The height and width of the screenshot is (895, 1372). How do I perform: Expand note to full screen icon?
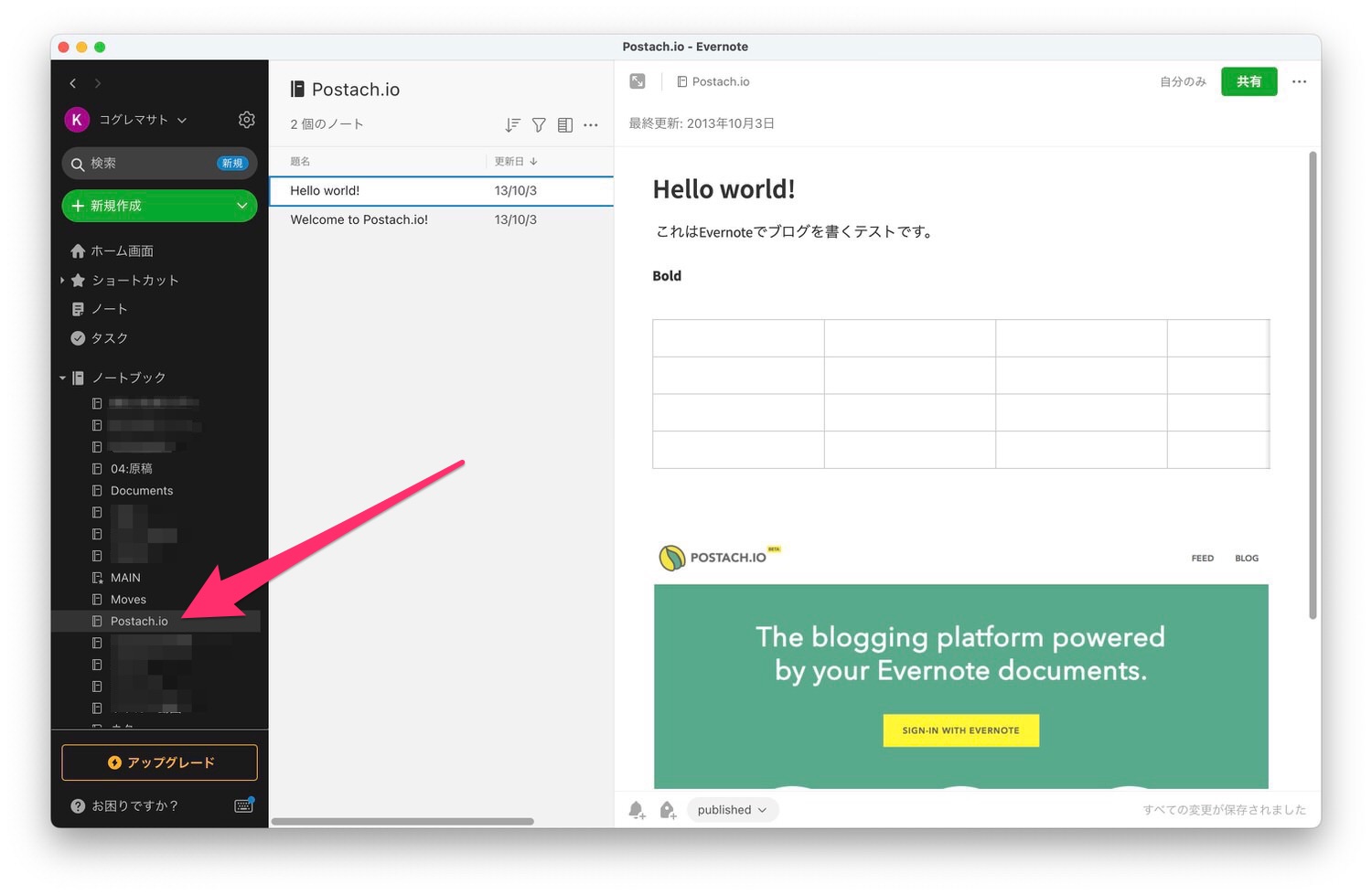pos(638,81)
